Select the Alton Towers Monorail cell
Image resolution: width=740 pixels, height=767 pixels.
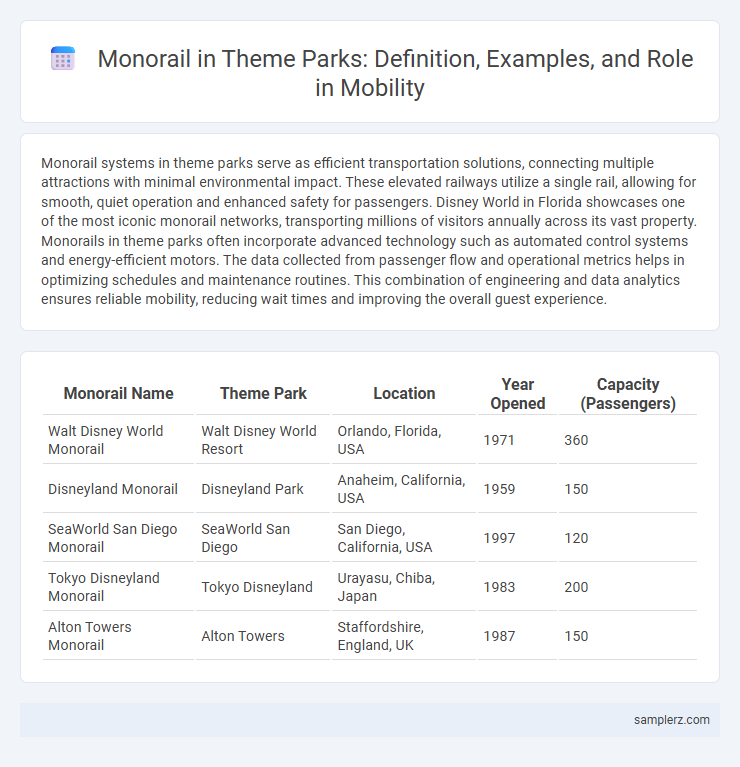pos(118,635)
